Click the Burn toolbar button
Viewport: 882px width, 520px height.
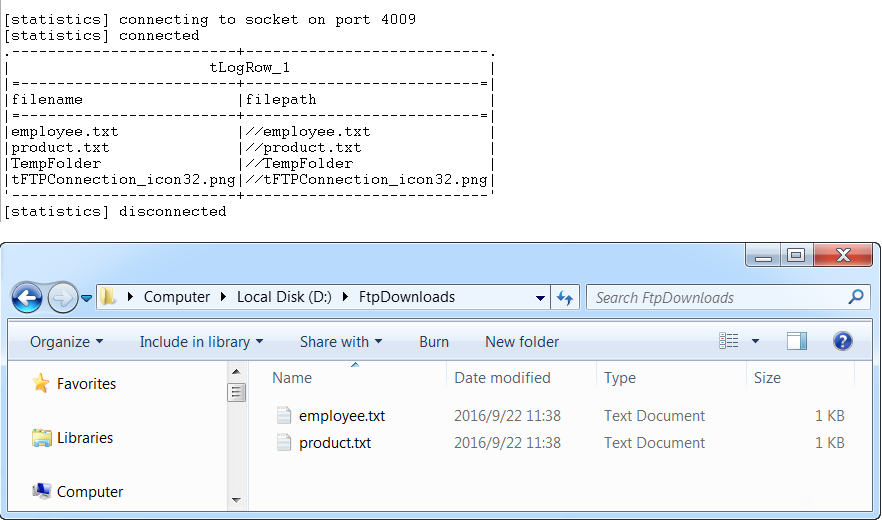pos(434,342)
